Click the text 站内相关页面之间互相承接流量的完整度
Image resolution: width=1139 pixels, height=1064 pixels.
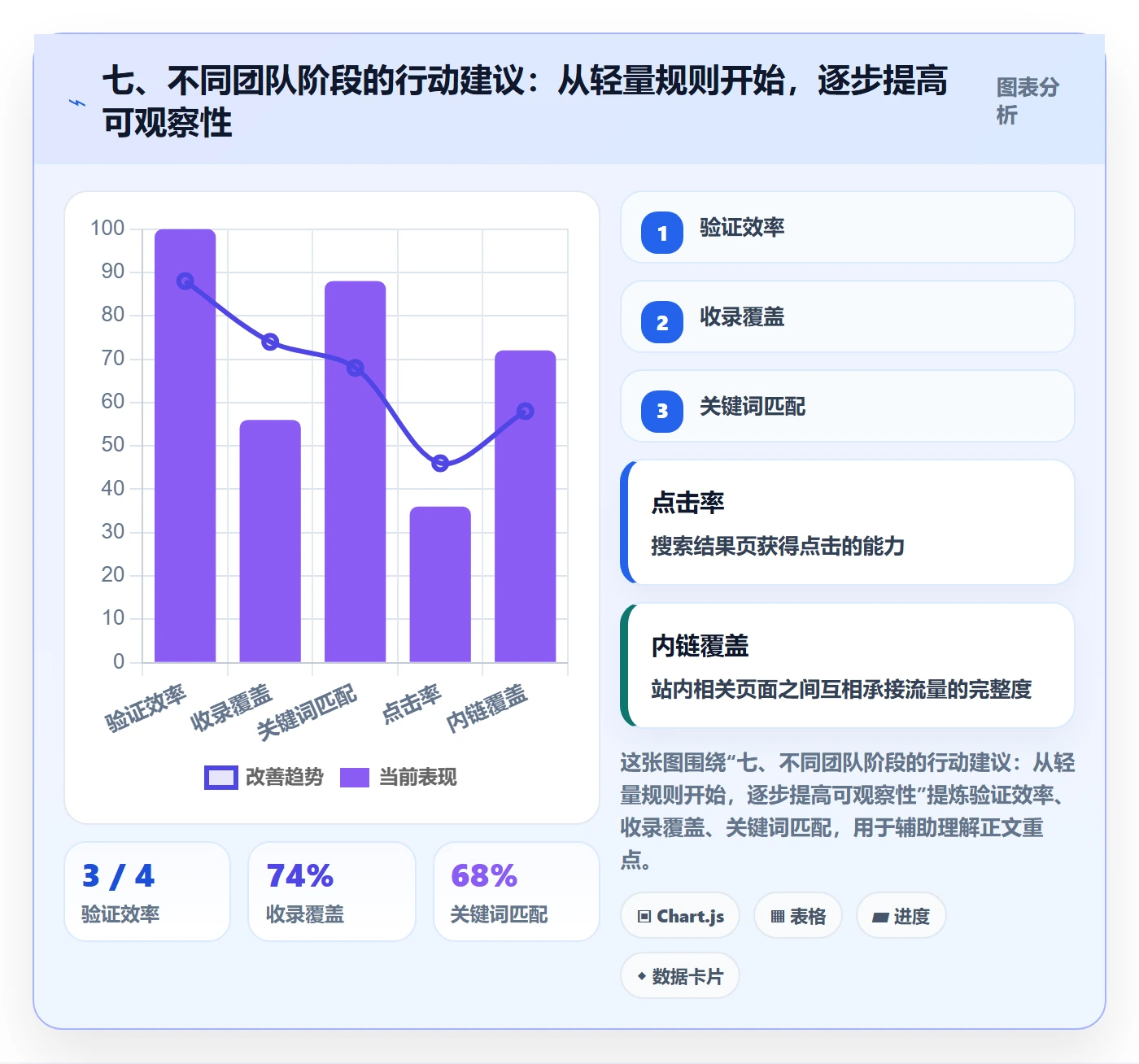(841, 689)
